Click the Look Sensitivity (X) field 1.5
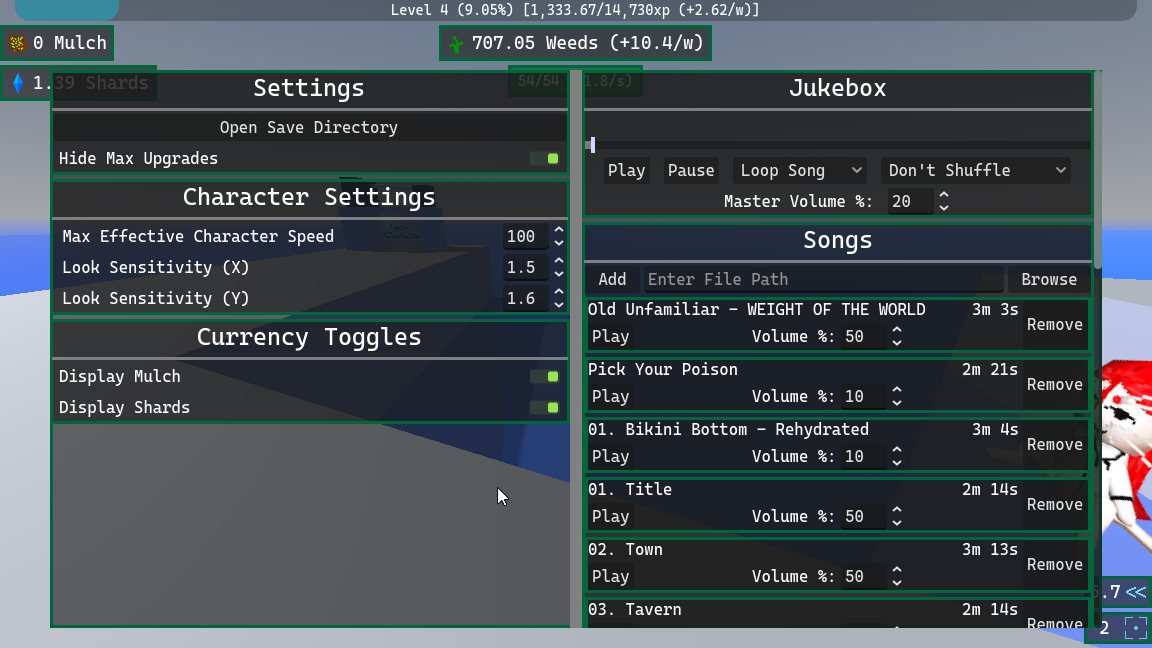Image resolution: width=1152 pixels, height=648 pixels. [x=525, y=267]
